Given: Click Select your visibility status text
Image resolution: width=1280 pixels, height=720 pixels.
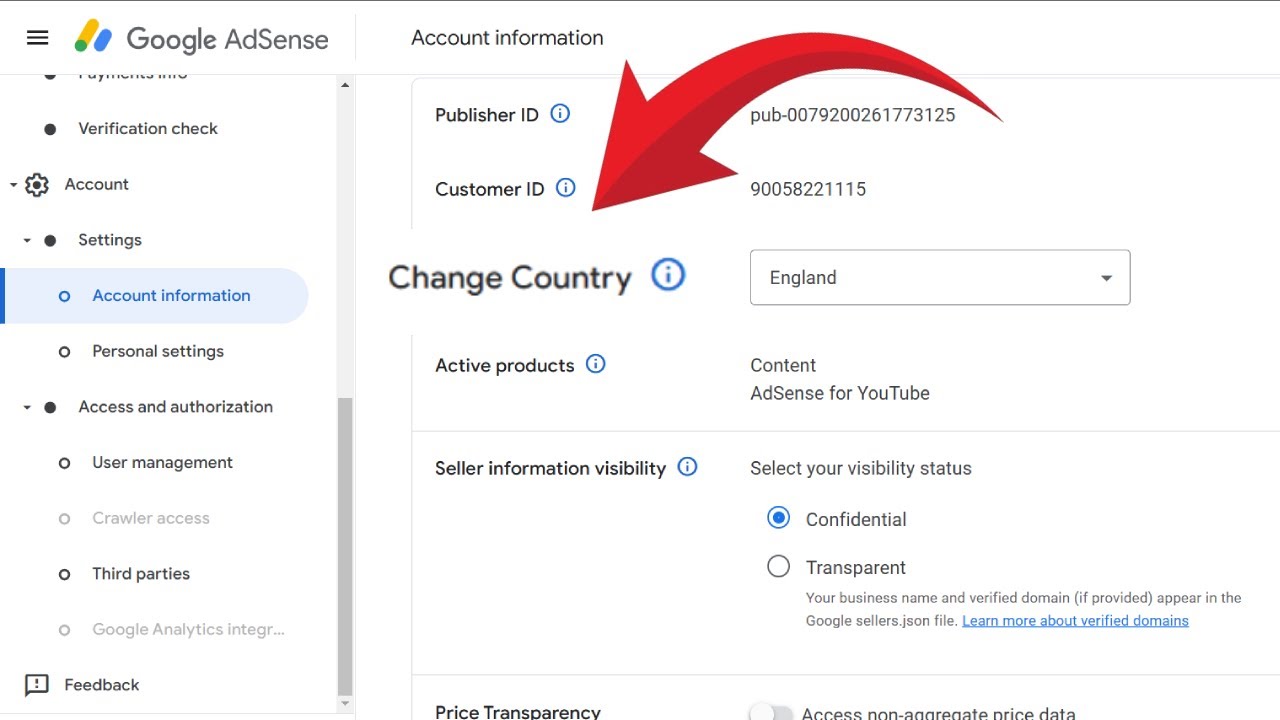Looking at the screenshot, I should pyautogui.click(x=861, y=468).
